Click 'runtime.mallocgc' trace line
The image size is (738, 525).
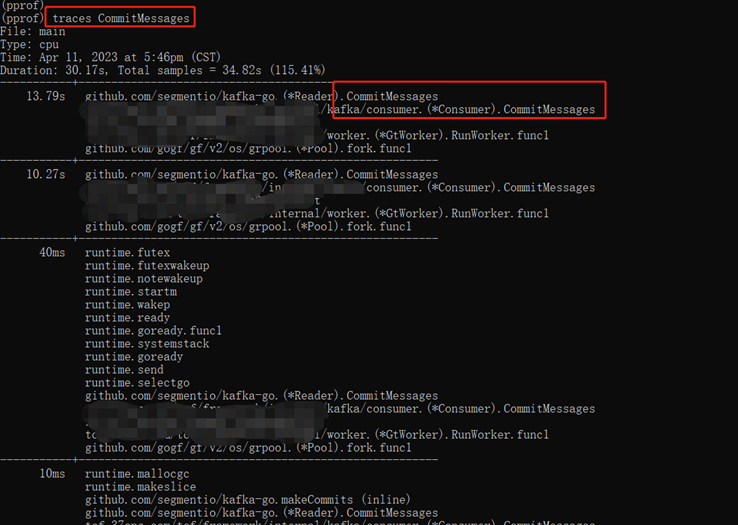(137, 474)
